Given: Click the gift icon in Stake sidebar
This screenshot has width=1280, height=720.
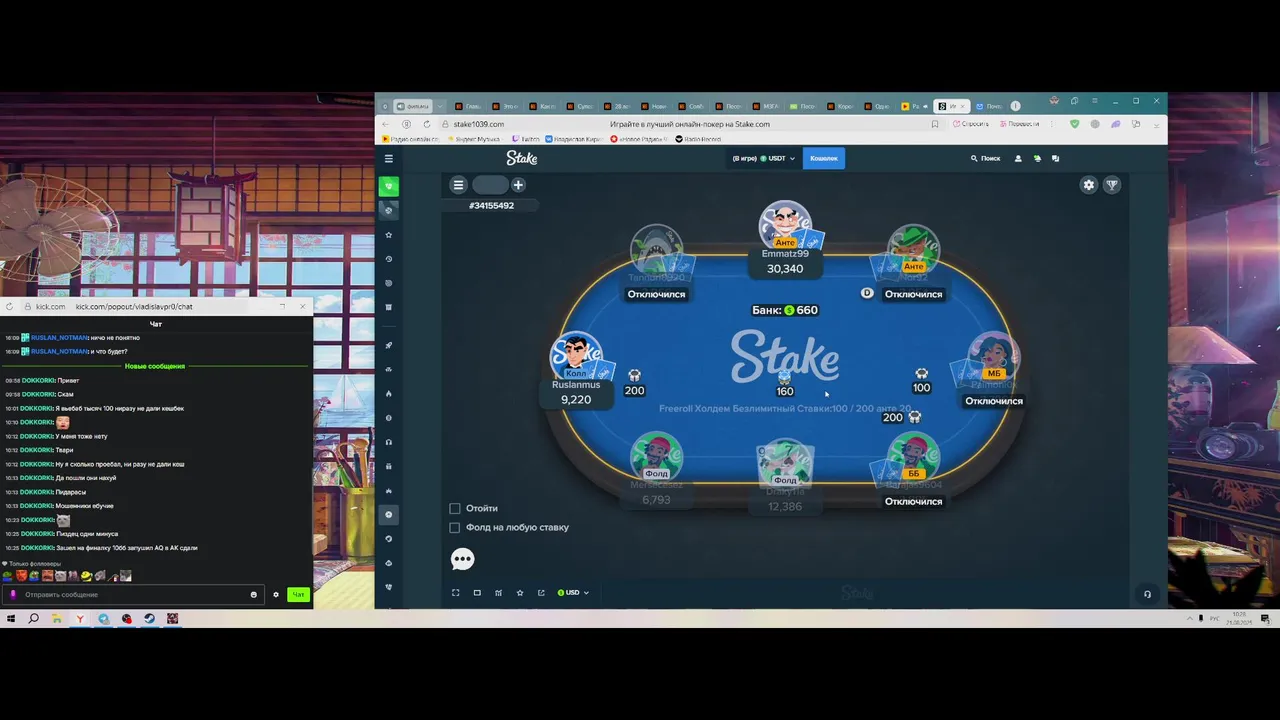Looking at the screenshot, I should [389, 466].
